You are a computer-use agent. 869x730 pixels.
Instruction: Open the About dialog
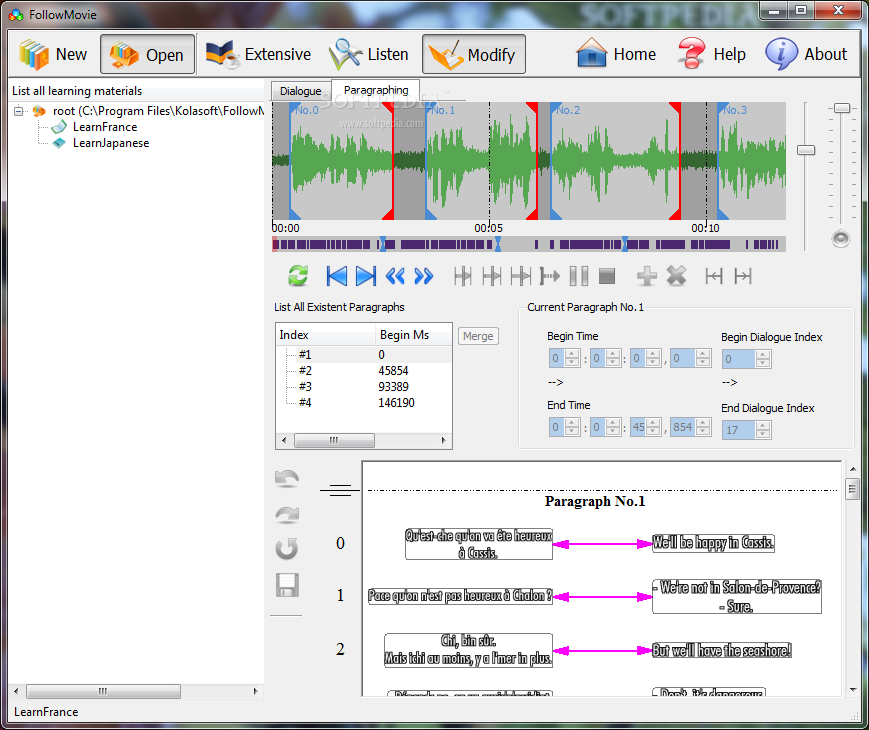[x=806, y=54]
